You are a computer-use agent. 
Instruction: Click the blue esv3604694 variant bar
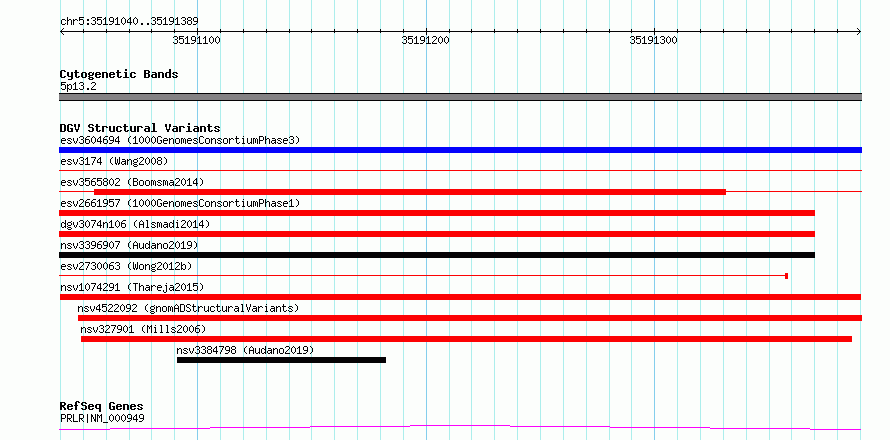pos(460,150)
